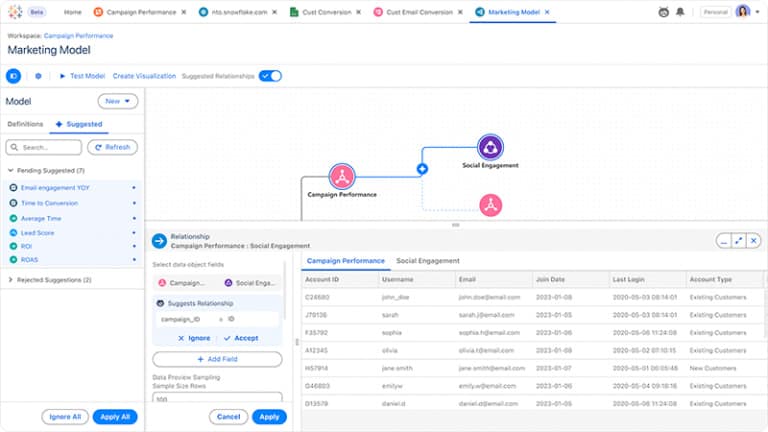Click the plus connector between the nodes
The width and height of the screenshot is (768, 432).
(422, 170)
